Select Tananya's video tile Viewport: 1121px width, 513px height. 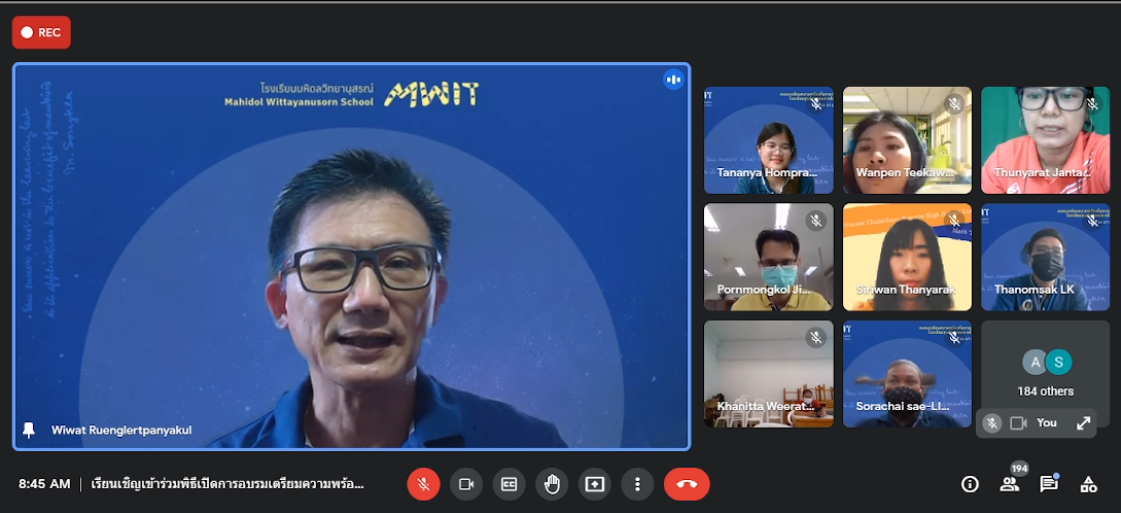[x=768, y=140]
